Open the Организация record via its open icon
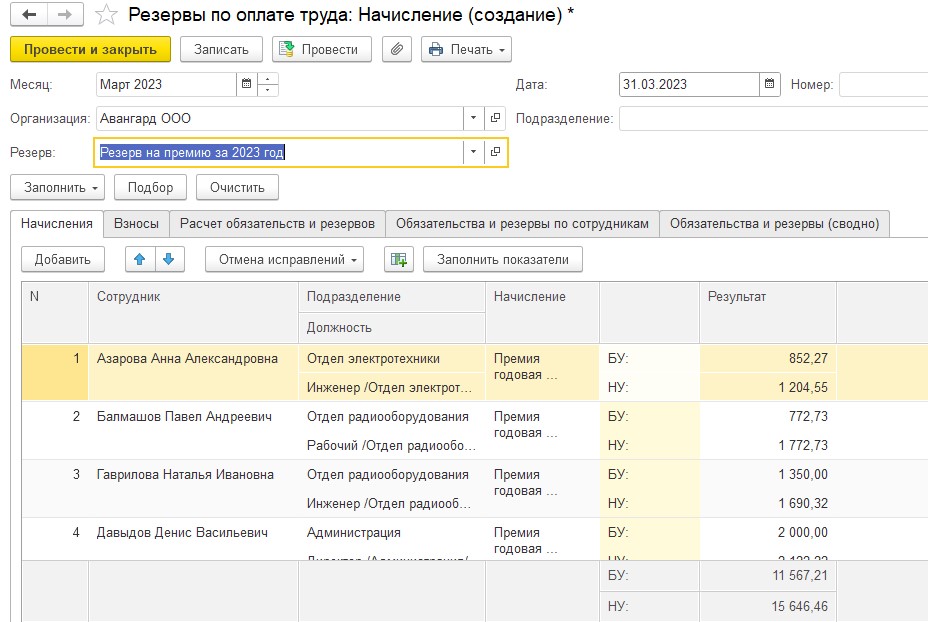 coord(495,118)
